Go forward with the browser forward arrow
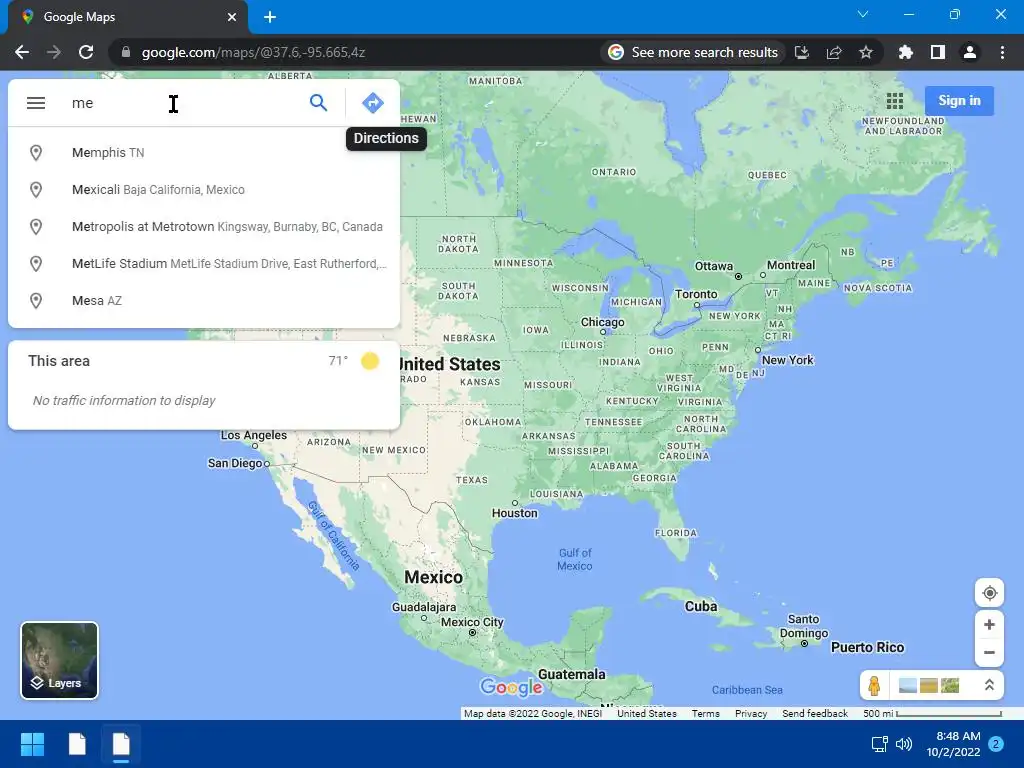The width and height of the screenshot is (1024, 768). [54, 52]
